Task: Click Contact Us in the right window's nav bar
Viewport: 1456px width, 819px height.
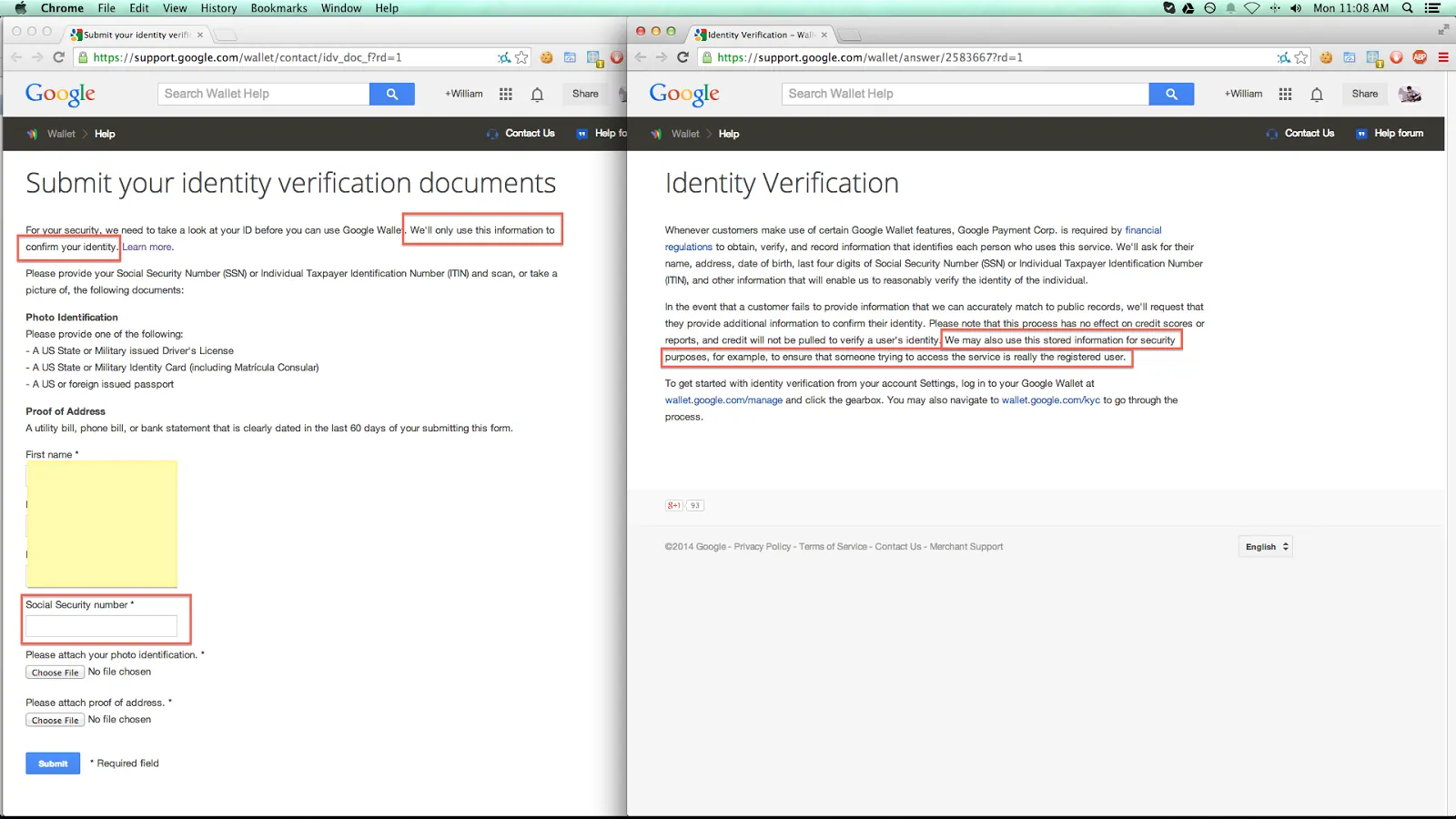Action: (1309, 134)
